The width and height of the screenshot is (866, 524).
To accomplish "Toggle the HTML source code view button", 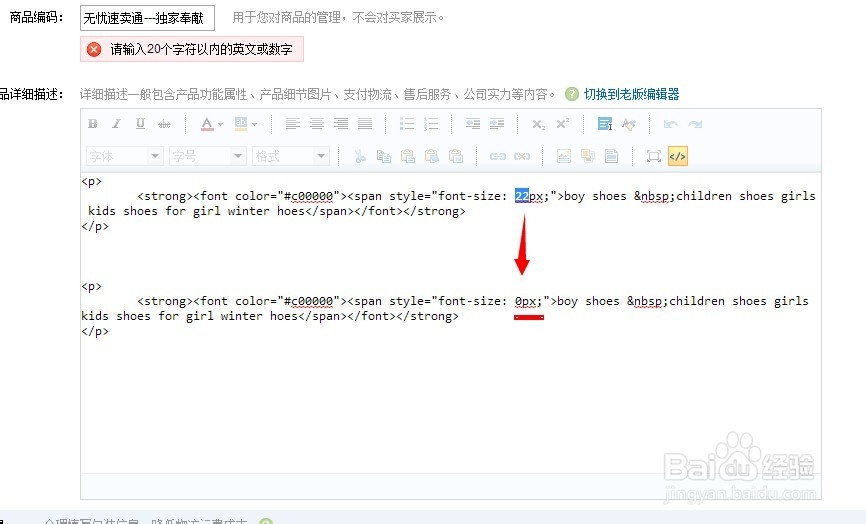I will pos(677,156).
